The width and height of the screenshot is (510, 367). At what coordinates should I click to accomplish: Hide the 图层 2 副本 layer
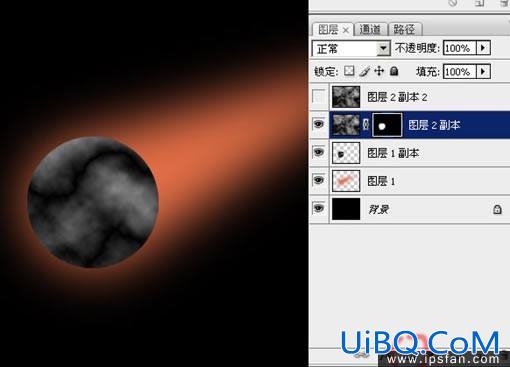pyautogui.click(x=319, y=124)
